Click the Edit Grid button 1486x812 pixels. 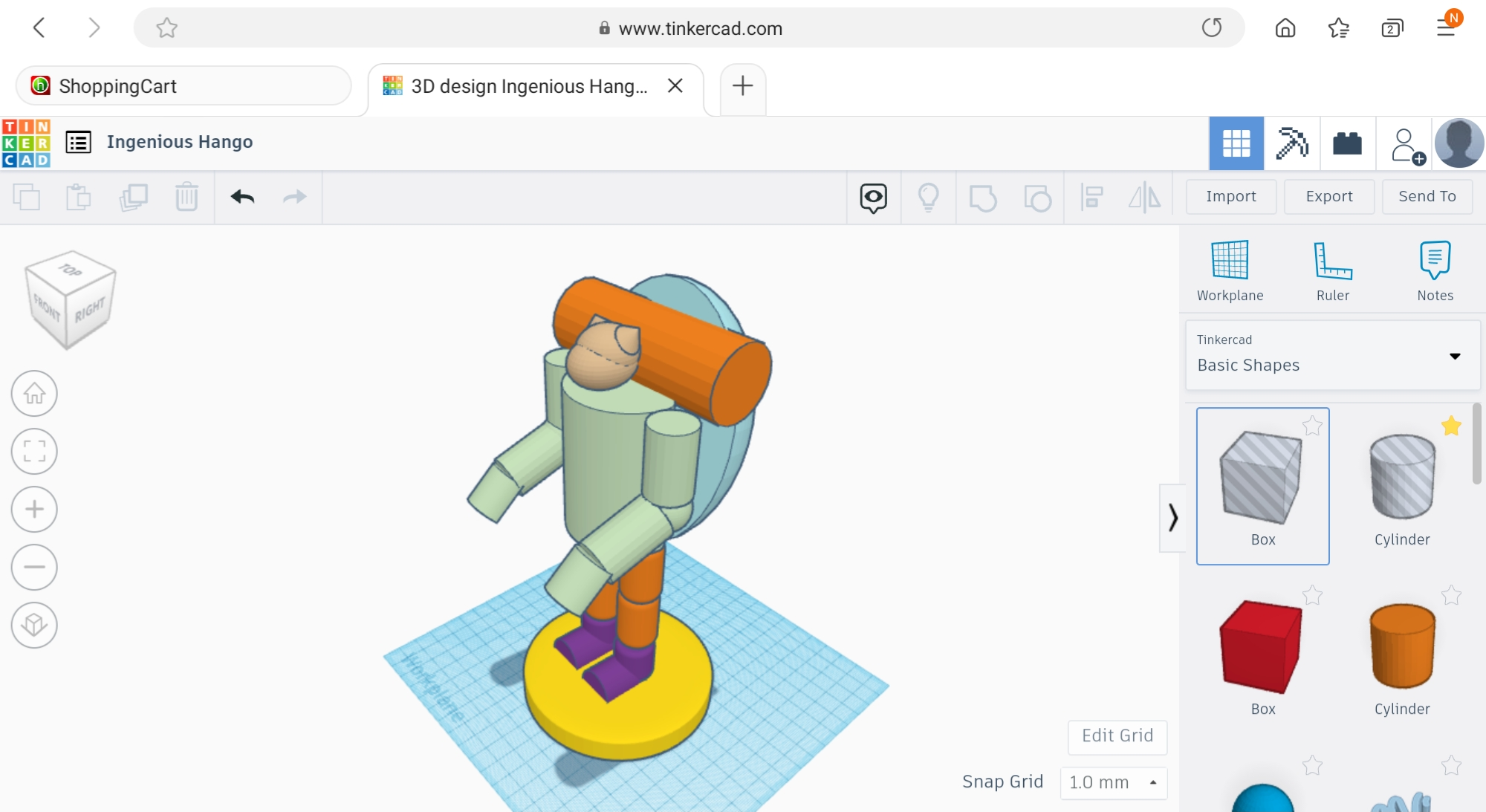pyautogui.click(x=1117, y=736)
